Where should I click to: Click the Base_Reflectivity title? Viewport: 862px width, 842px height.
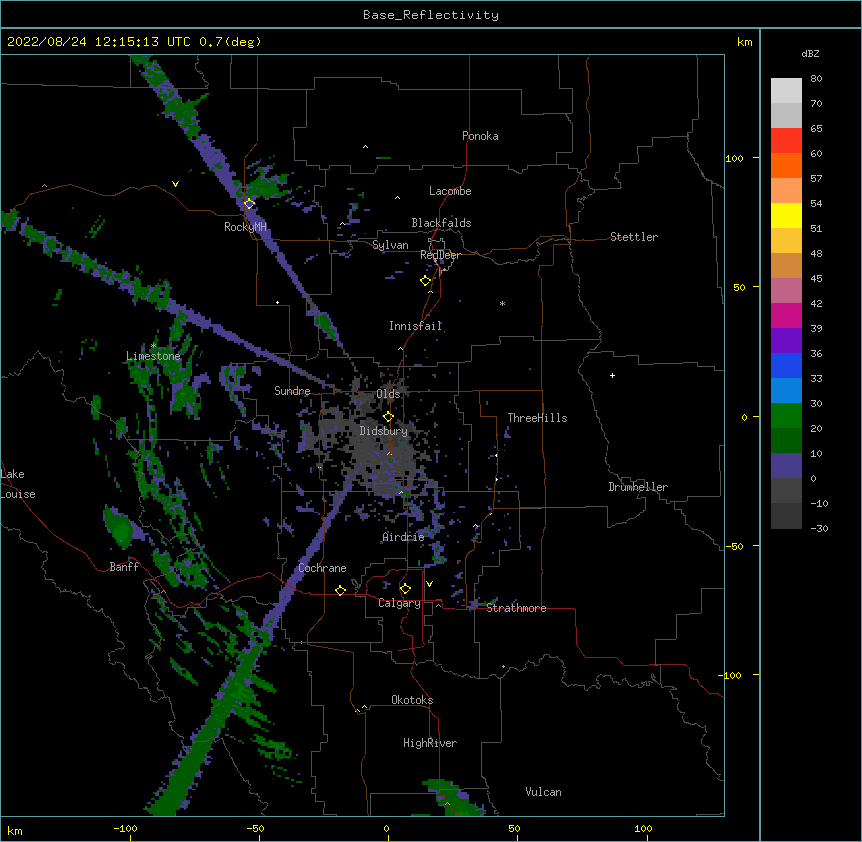[431, 15]
